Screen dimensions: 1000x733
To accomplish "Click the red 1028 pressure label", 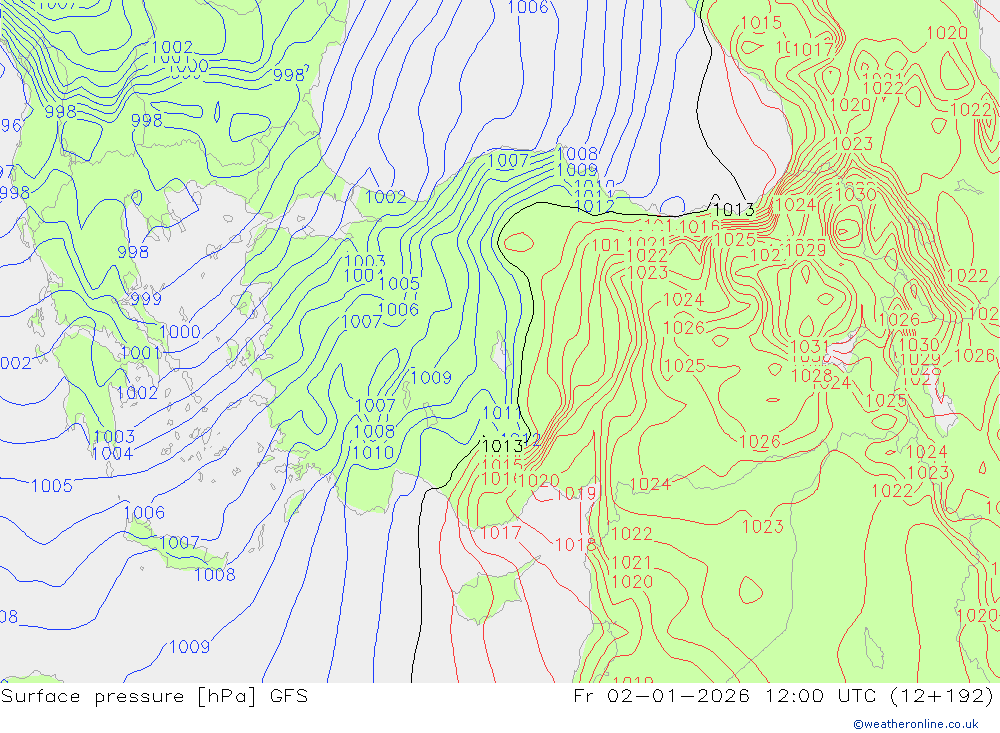I will tap(811, 375).
